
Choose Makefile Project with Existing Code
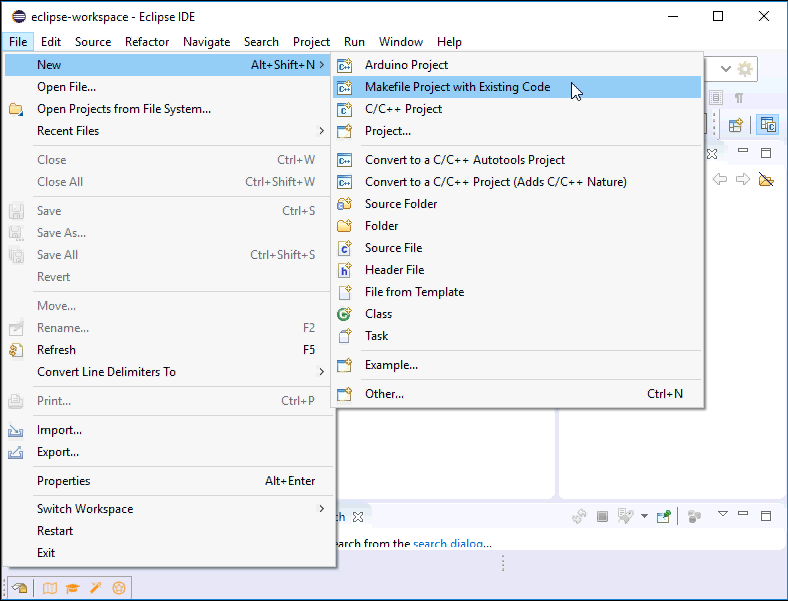coord(457,87)
